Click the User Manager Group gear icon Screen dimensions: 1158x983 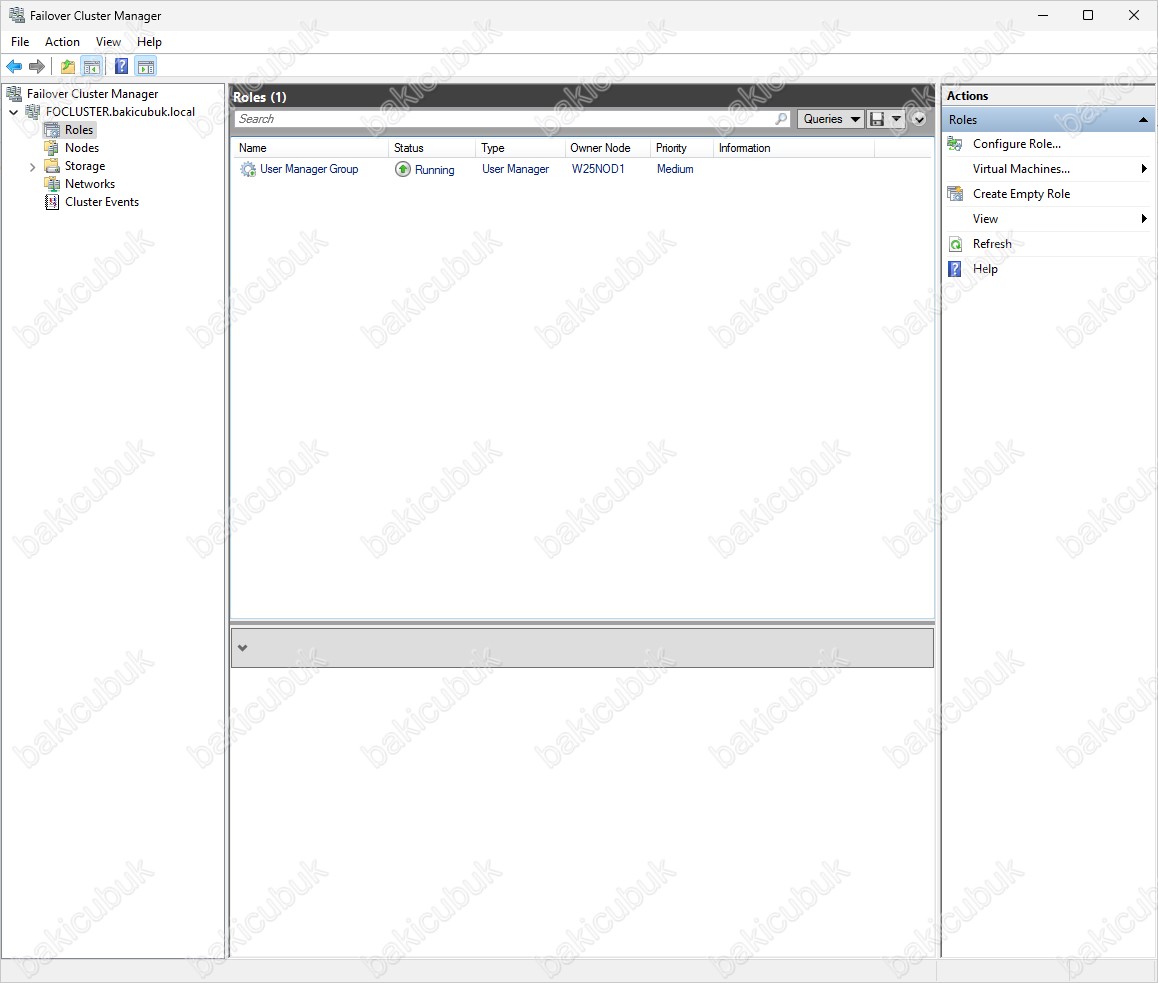(x=247, y=169)
